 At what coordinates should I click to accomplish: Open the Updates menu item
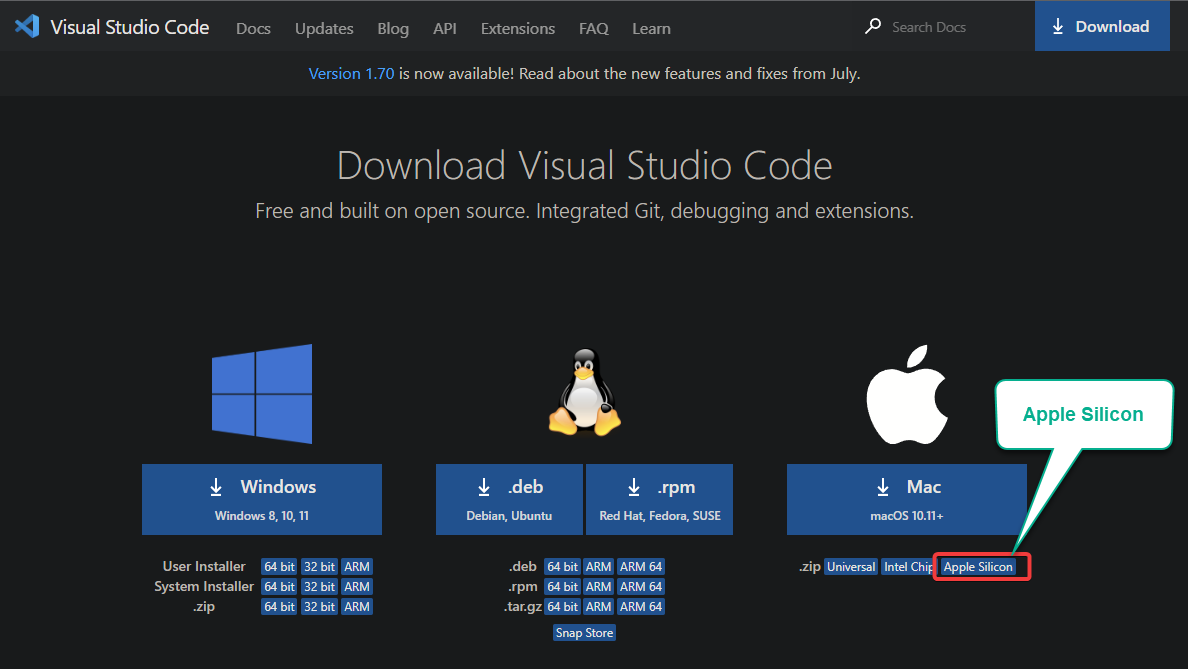(324, 29)
